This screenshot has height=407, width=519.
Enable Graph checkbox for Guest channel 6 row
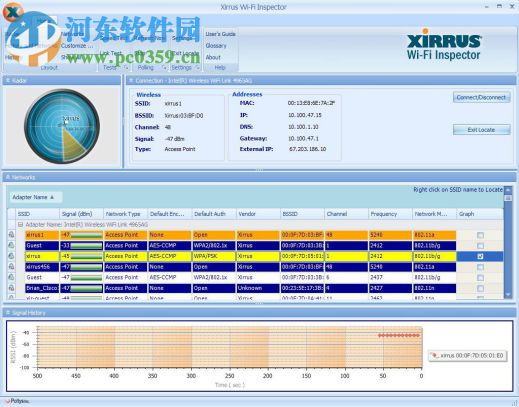pyautogui.click(x=480, y=278)
